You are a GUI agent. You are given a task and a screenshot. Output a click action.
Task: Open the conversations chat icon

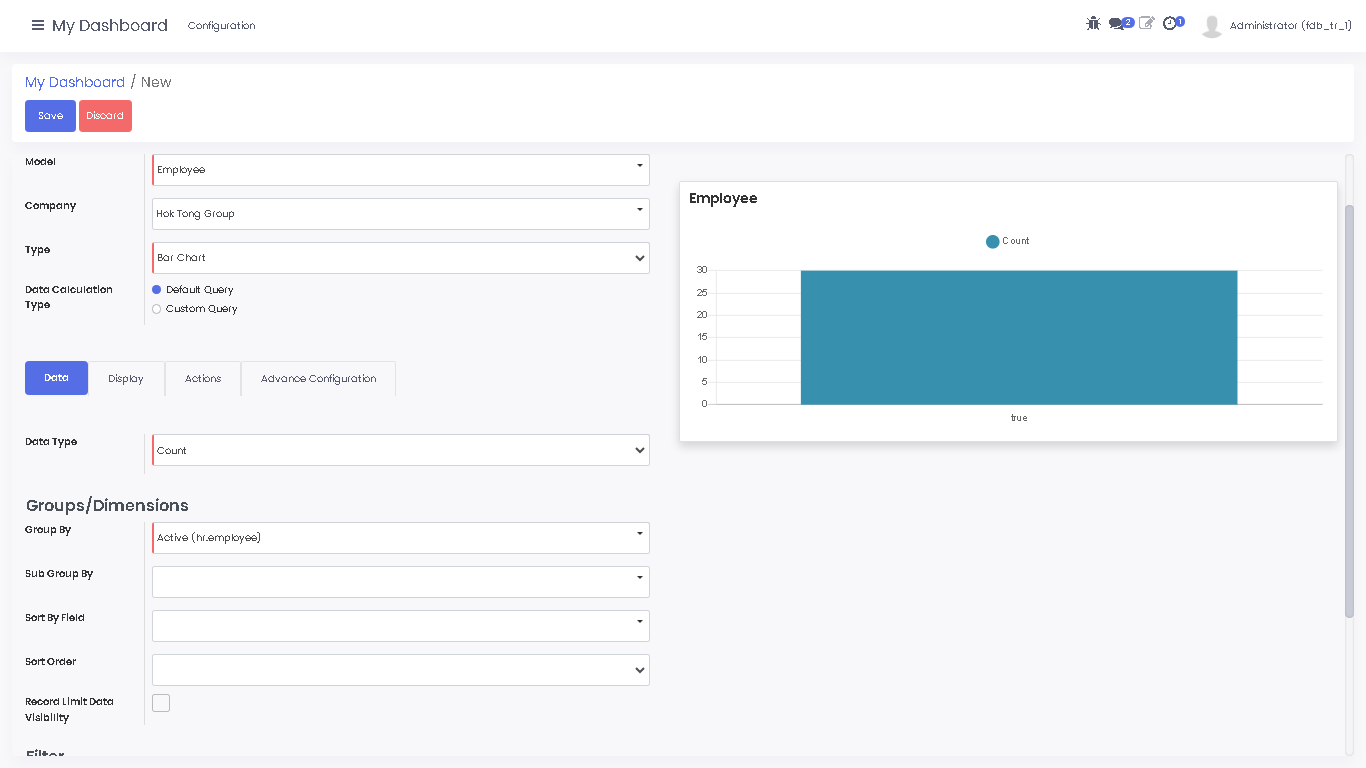click(1117, 24)
